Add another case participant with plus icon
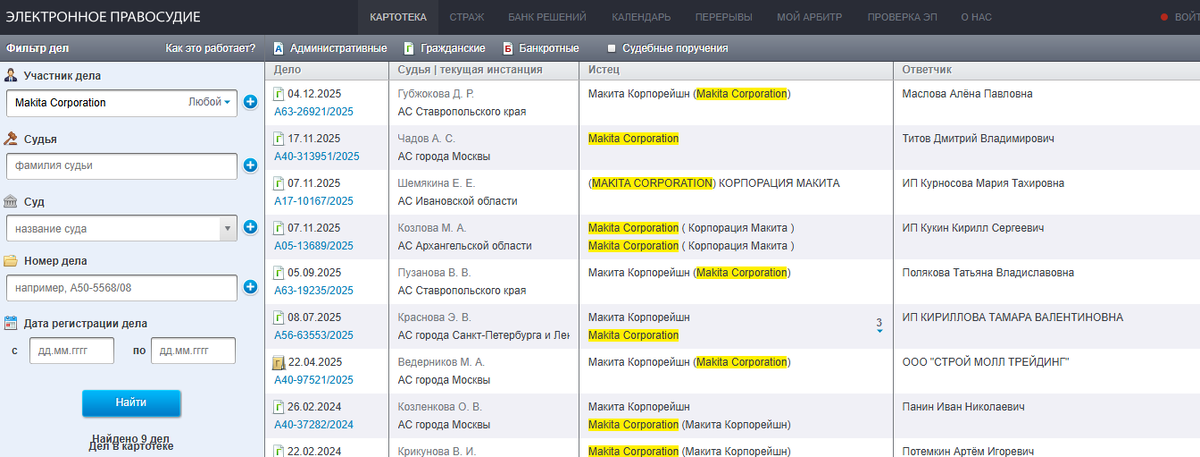 point(250,102)
